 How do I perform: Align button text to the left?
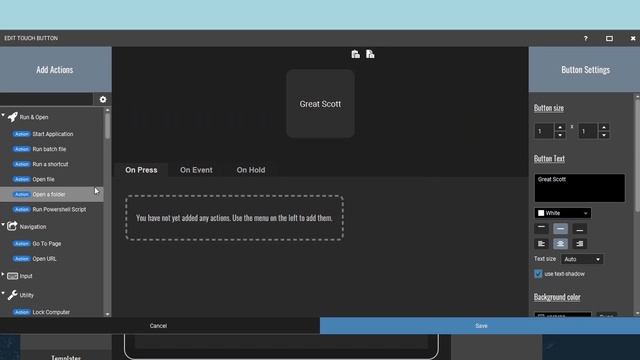(541, 244)
